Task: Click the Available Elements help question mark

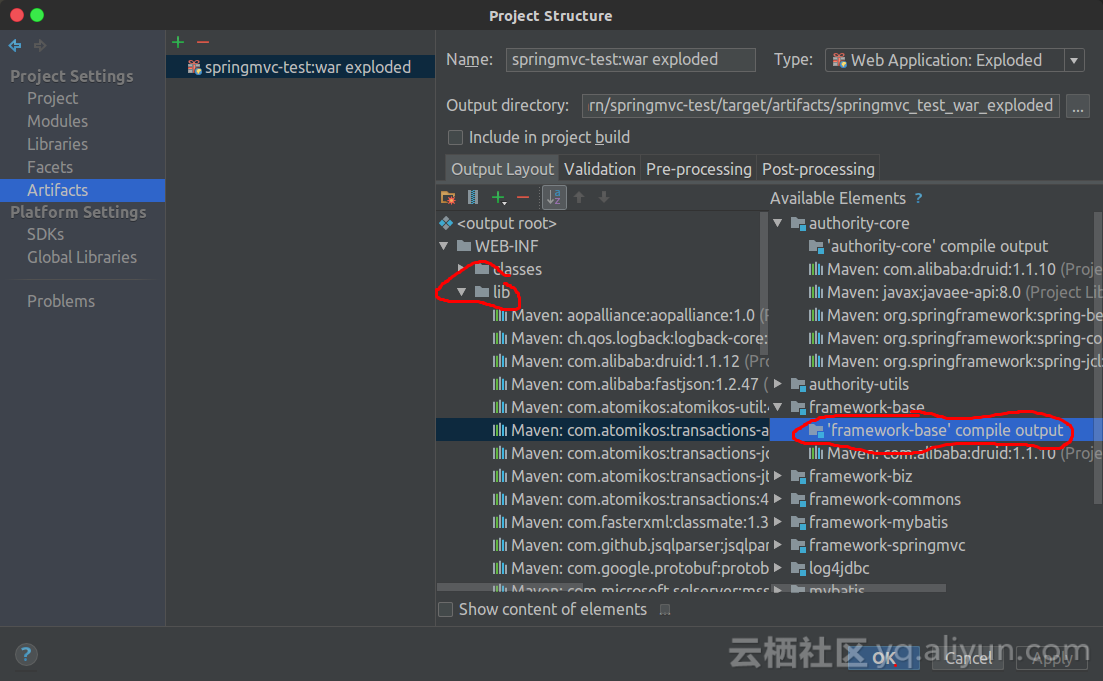Action: tap(918, 198)
